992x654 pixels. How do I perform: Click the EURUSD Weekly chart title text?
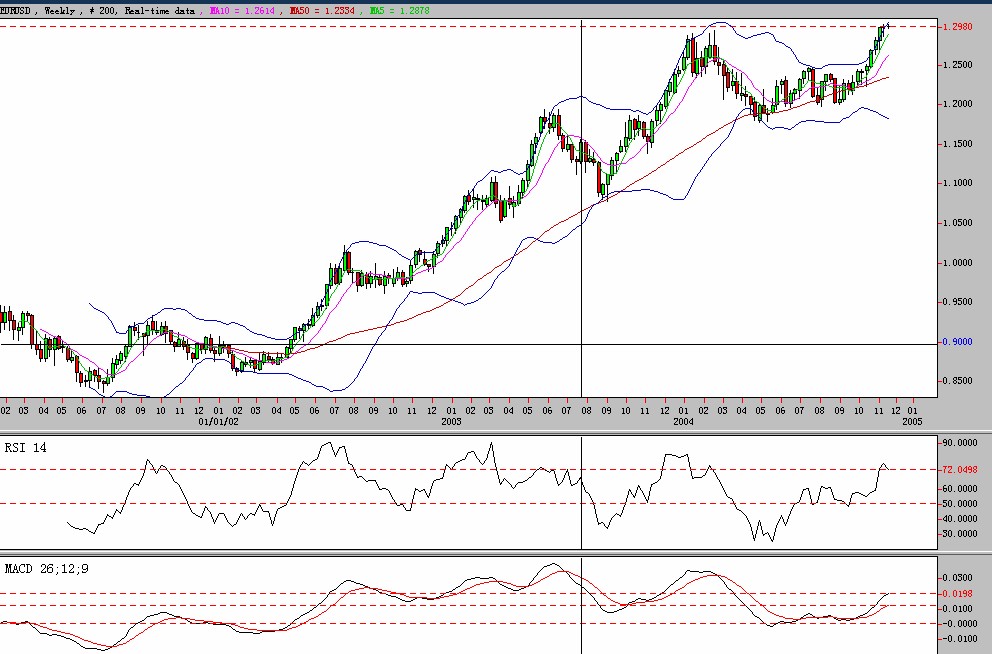[98, 8]
